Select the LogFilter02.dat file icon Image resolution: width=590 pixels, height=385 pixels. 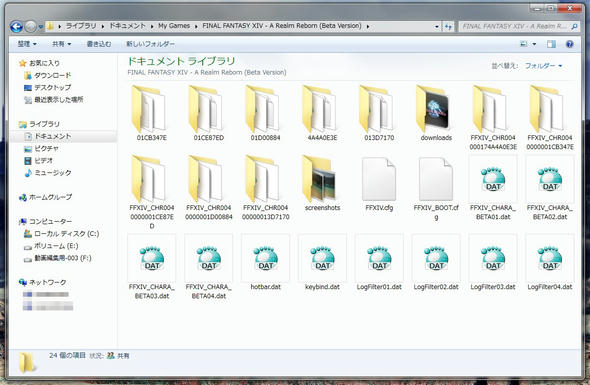click(436, 258)
